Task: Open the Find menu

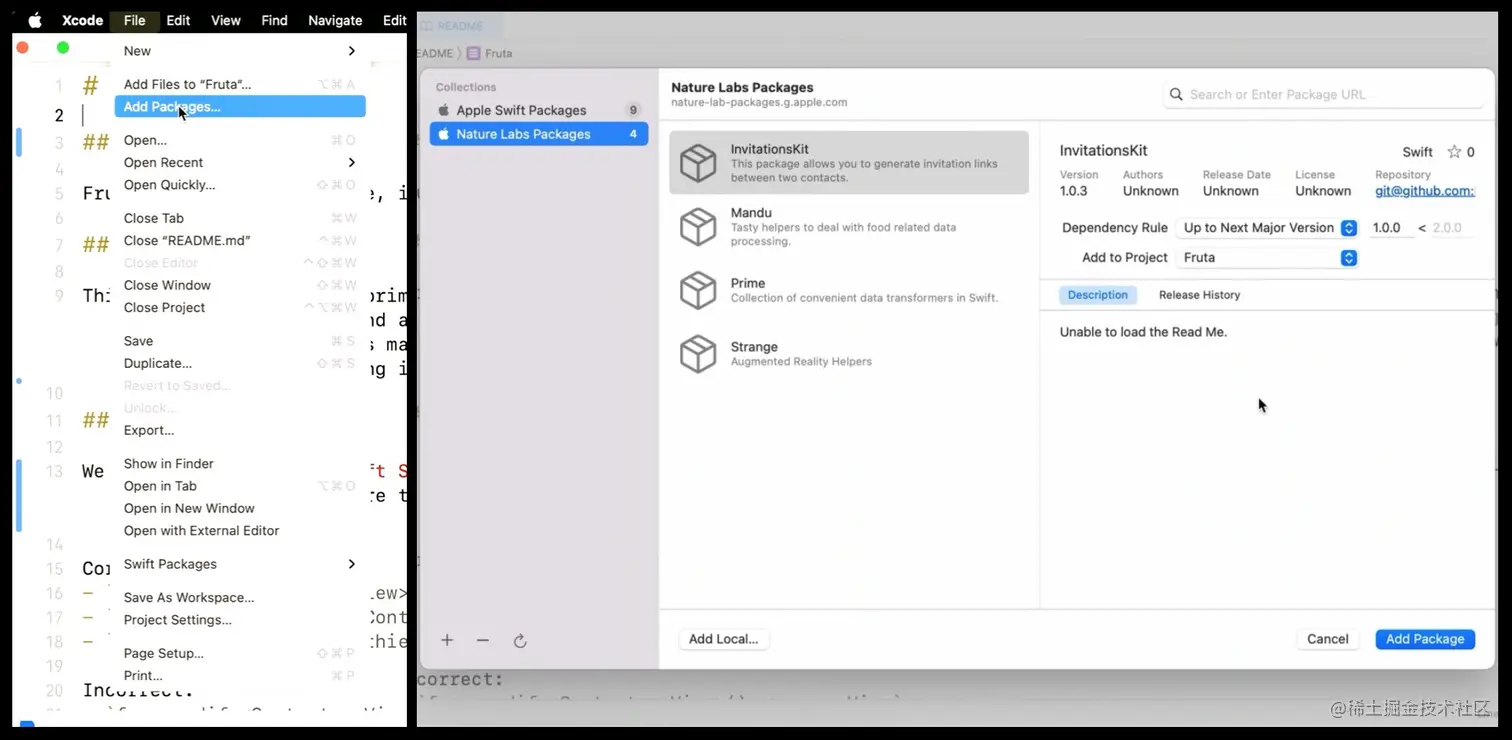Action: (x=274, y=20)
